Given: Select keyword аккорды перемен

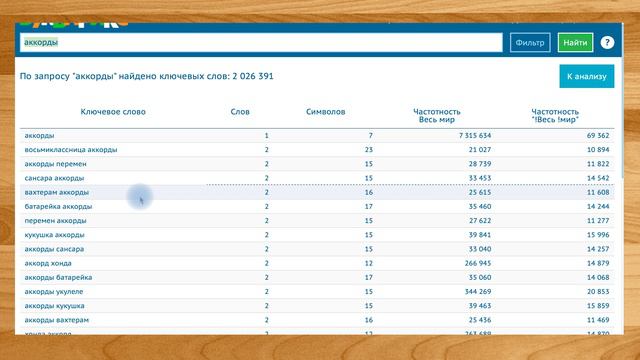Looking at the screenshot, I should click(56, 164).
